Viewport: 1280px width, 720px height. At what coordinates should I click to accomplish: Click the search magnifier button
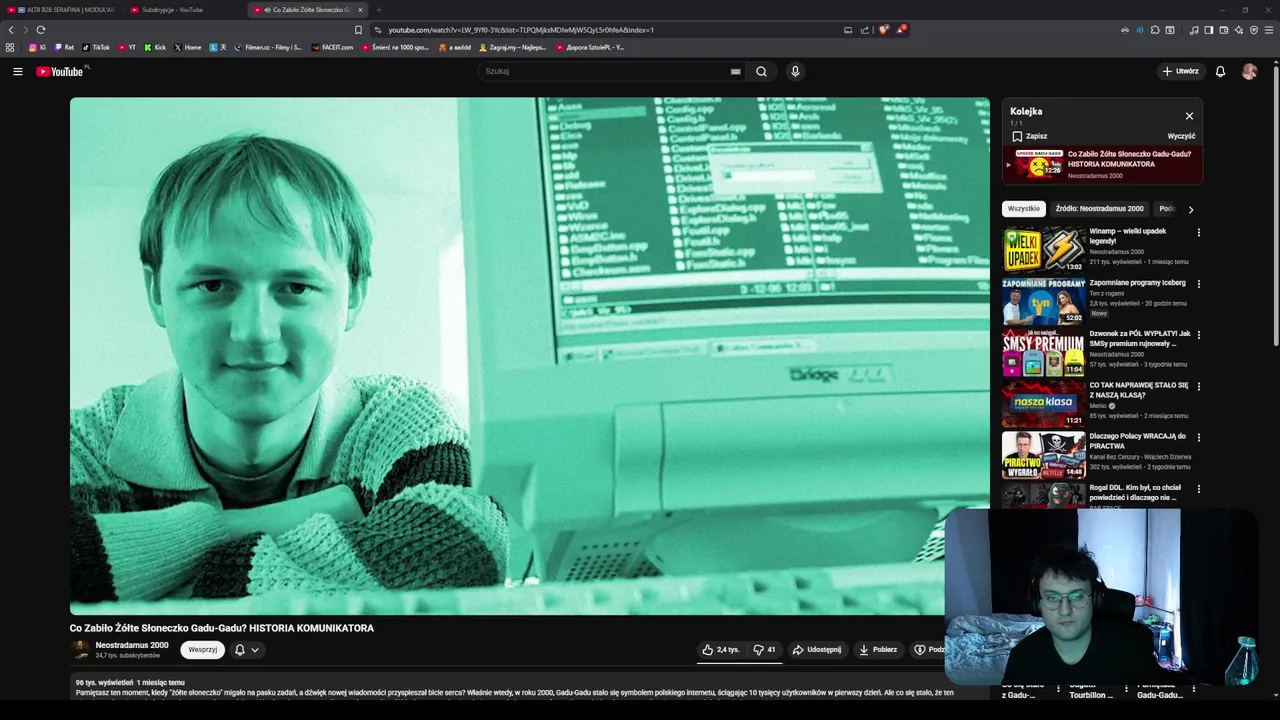[761, 71]
